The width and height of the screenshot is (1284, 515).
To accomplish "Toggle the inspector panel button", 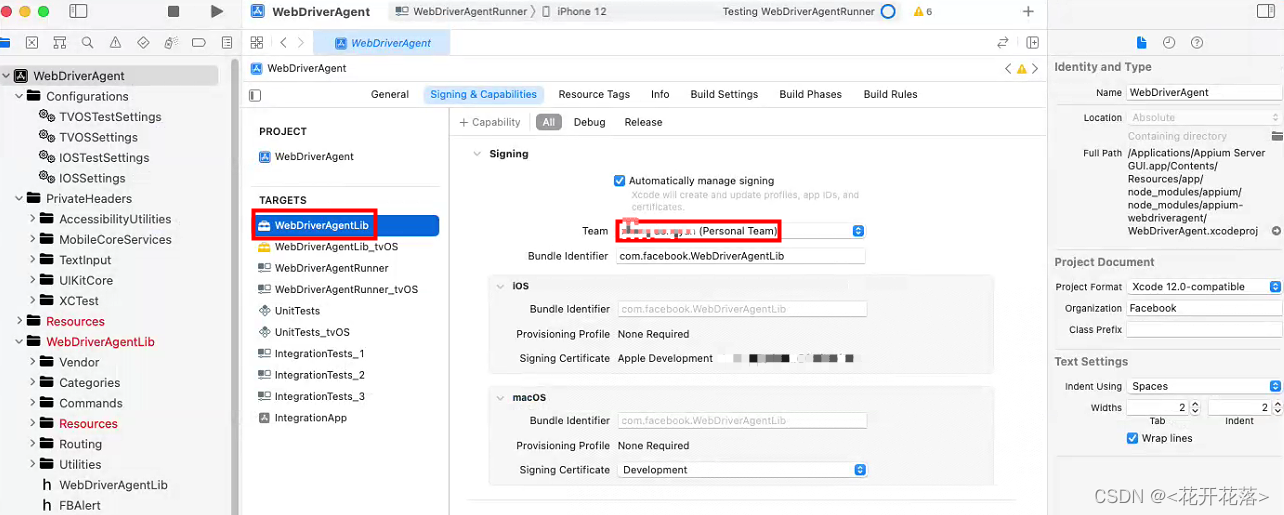I will click(1266, 11).
